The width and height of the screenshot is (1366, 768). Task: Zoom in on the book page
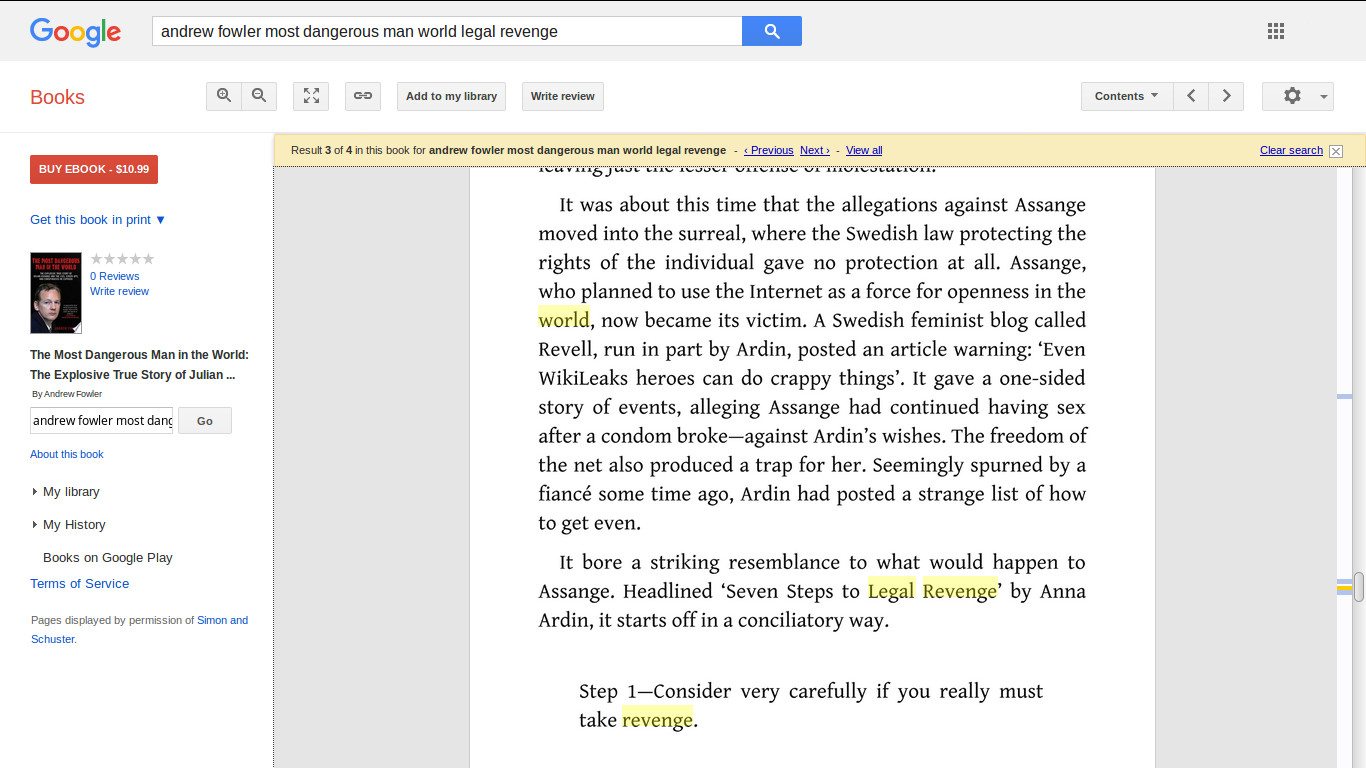coord(224,96)
